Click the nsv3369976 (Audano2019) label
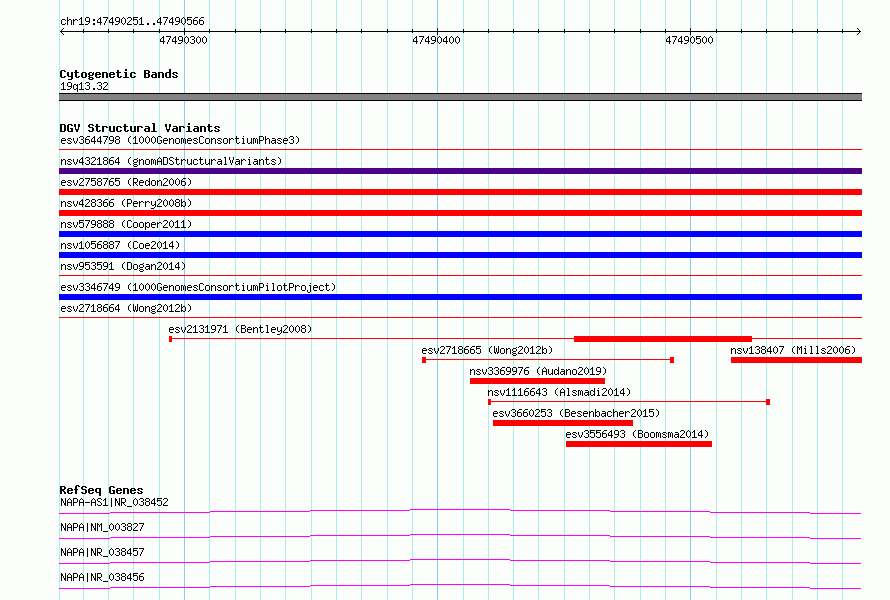Viewport: 890px width, 600px height. coord(538,371)
